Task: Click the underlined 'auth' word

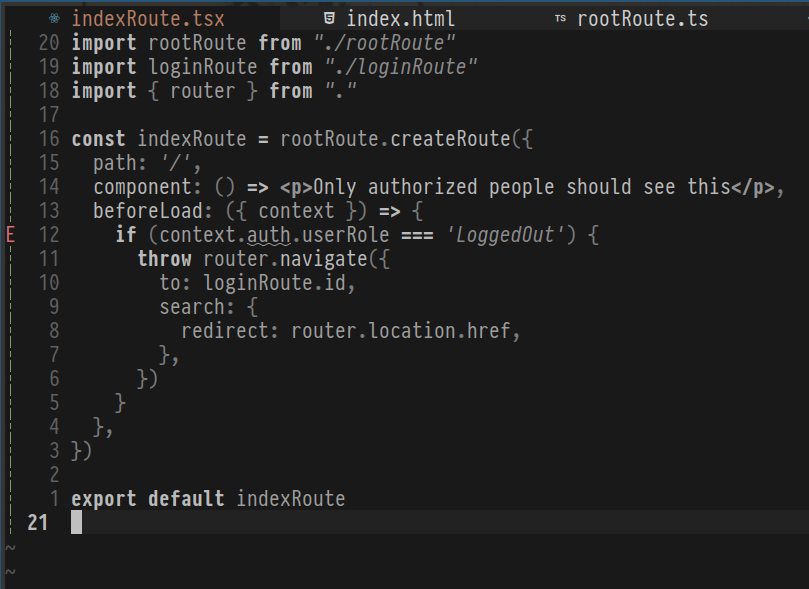Action: tap(269, 235)
